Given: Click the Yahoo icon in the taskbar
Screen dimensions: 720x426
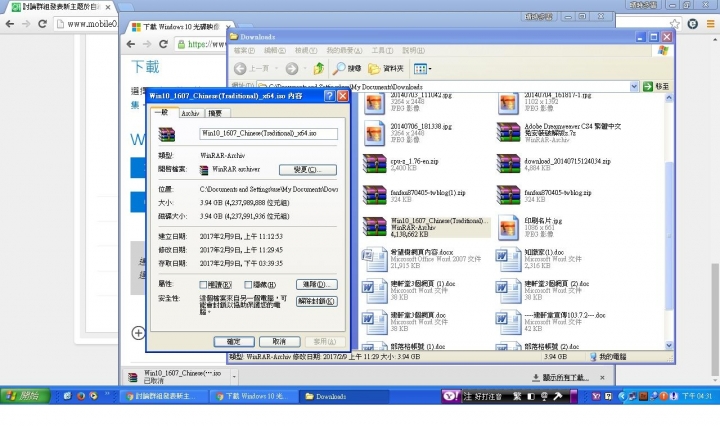Looking at the screenshot, I should [450, 396].
